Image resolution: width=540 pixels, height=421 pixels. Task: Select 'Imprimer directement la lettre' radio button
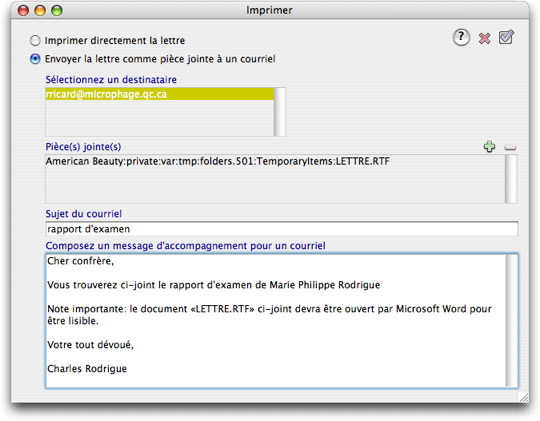click(35, 41)
